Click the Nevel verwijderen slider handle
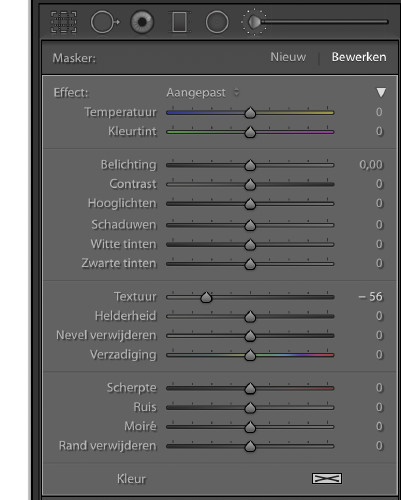This screenshot has width=401, height=500. (x=250, y=336)
